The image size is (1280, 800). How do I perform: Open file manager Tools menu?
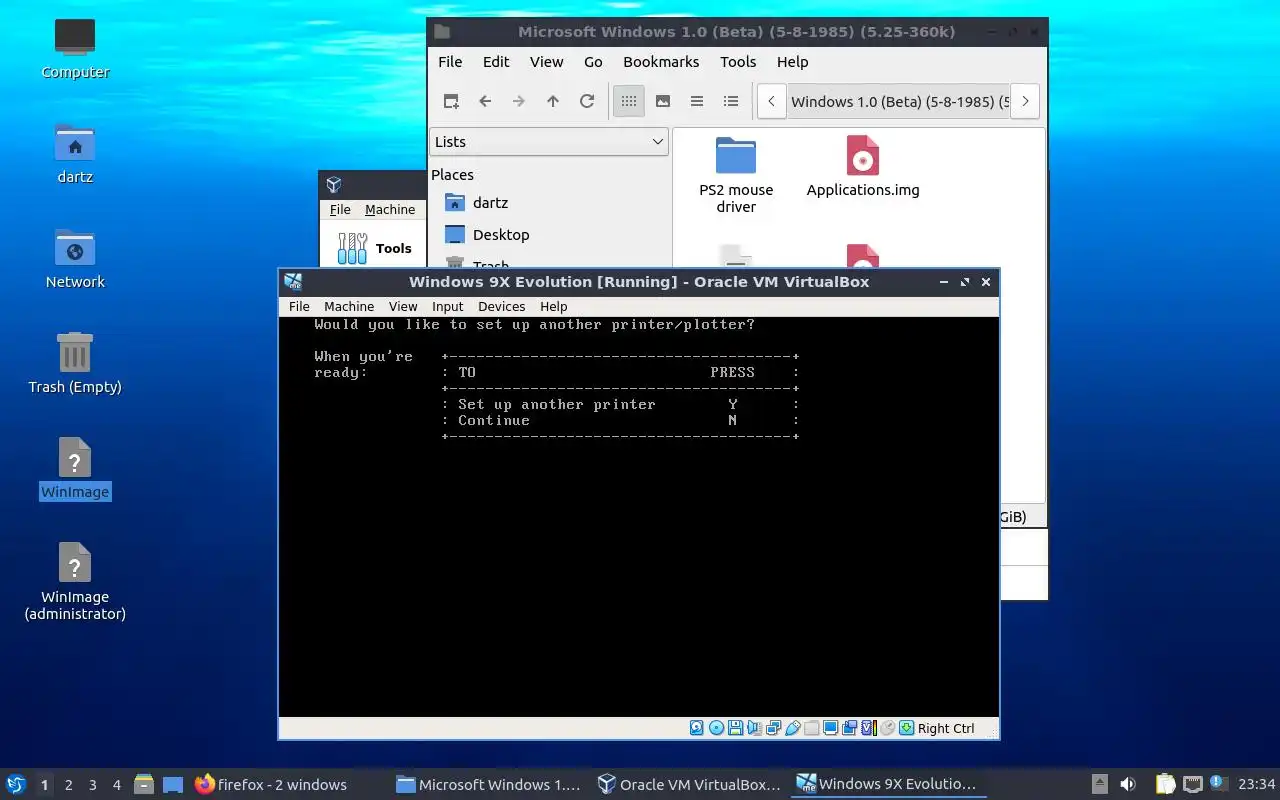pos(738,62)
